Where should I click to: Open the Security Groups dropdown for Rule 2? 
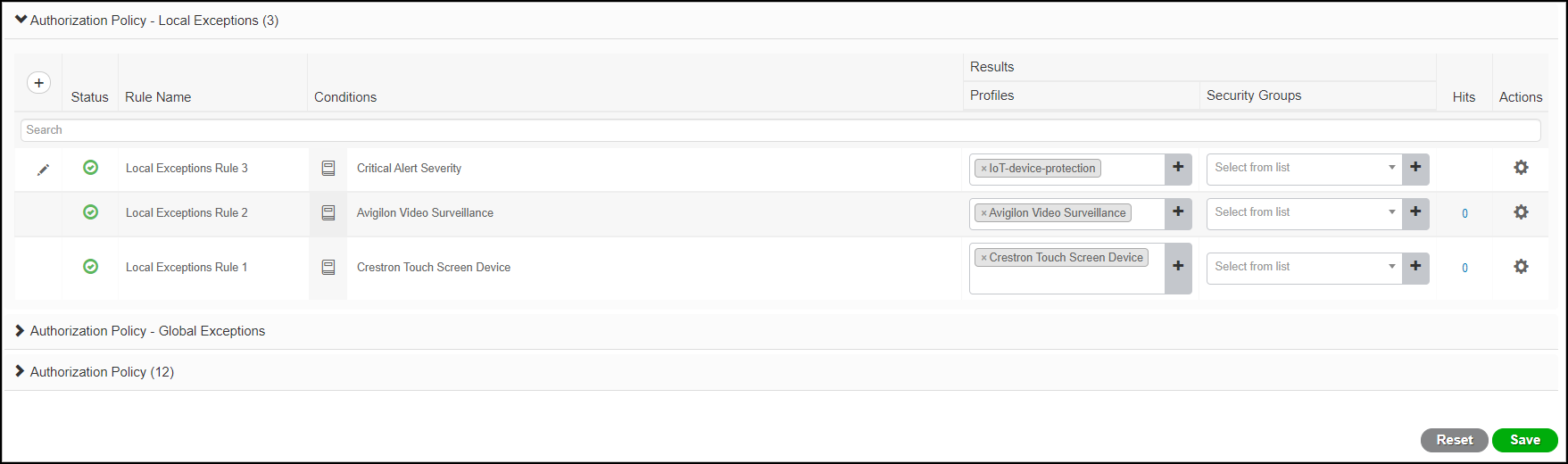click(1304, 212)
